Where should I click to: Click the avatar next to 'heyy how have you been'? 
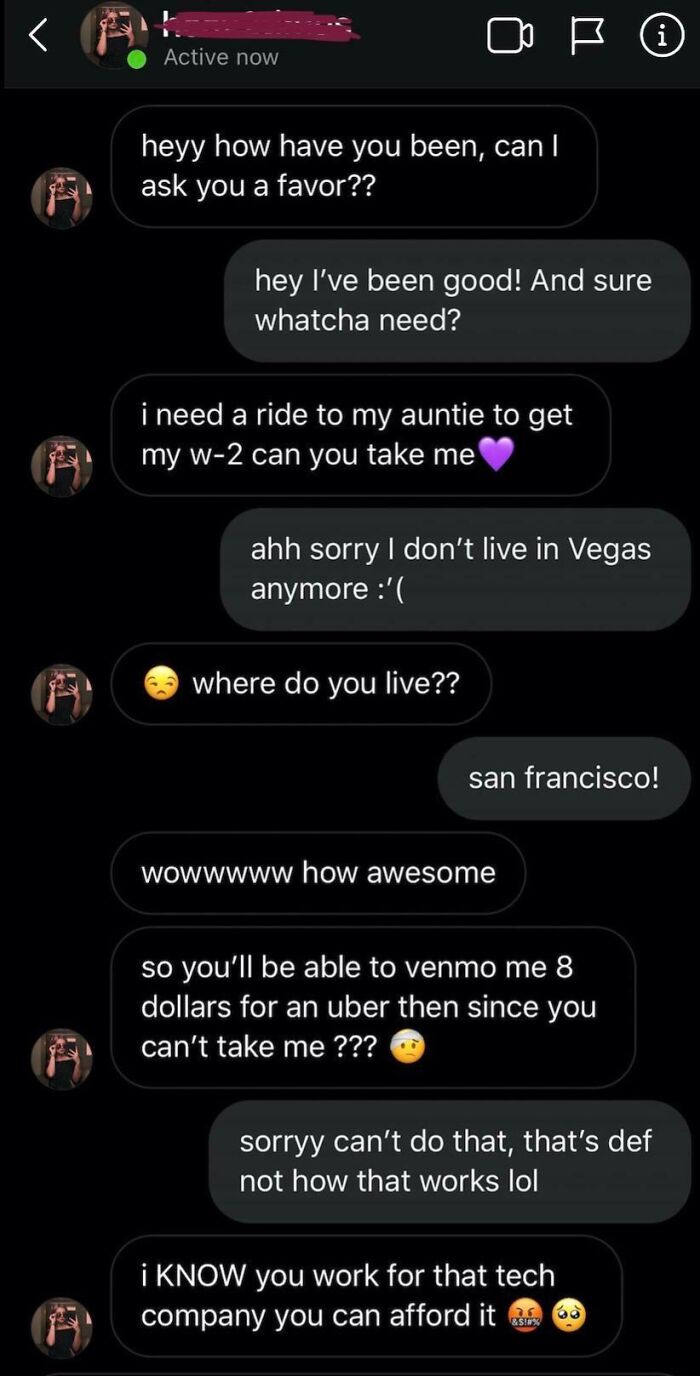click(61, 196)
